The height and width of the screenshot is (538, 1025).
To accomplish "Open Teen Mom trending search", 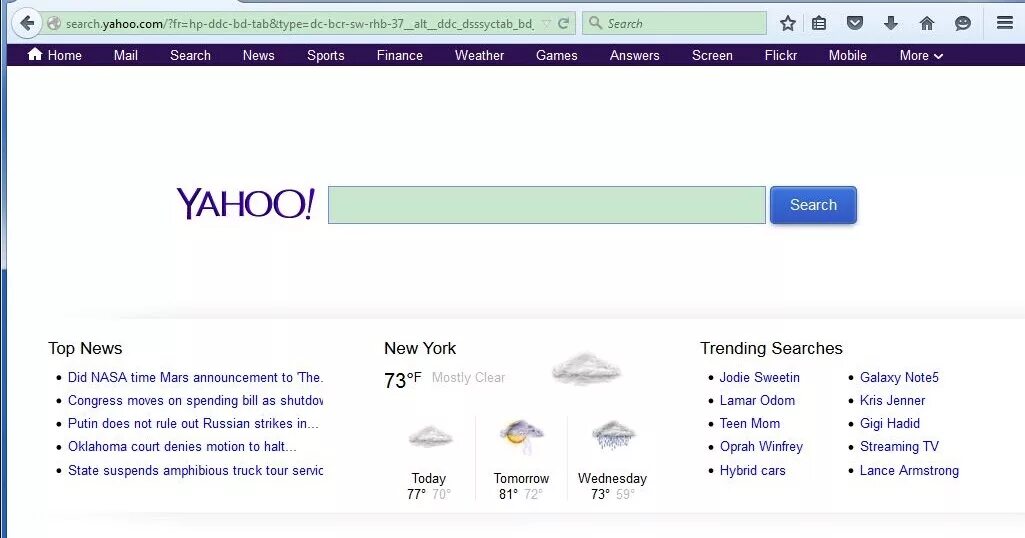I will coord(750,423).
